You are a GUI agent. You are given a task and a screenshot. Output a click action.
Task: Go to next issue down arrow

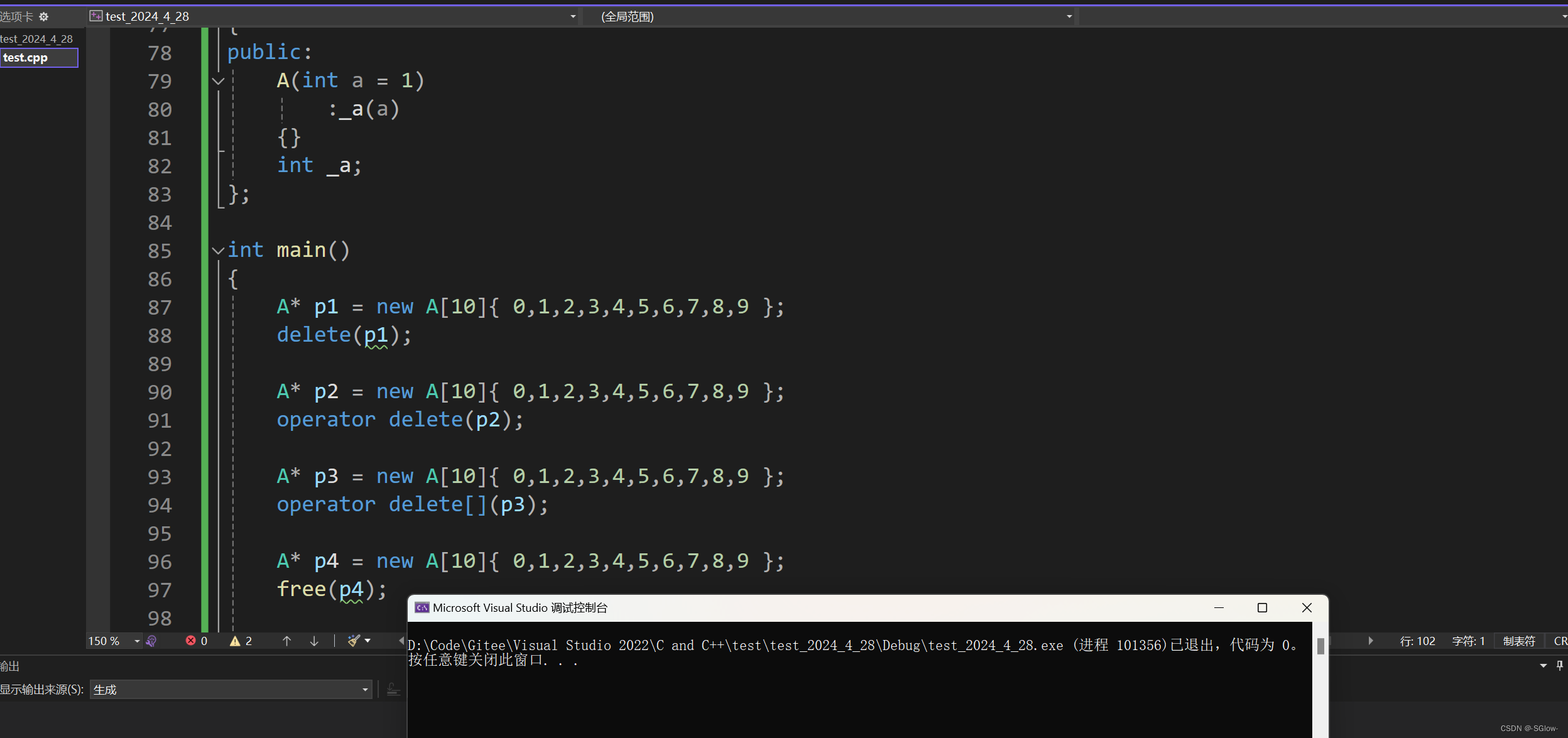(314, 641)
